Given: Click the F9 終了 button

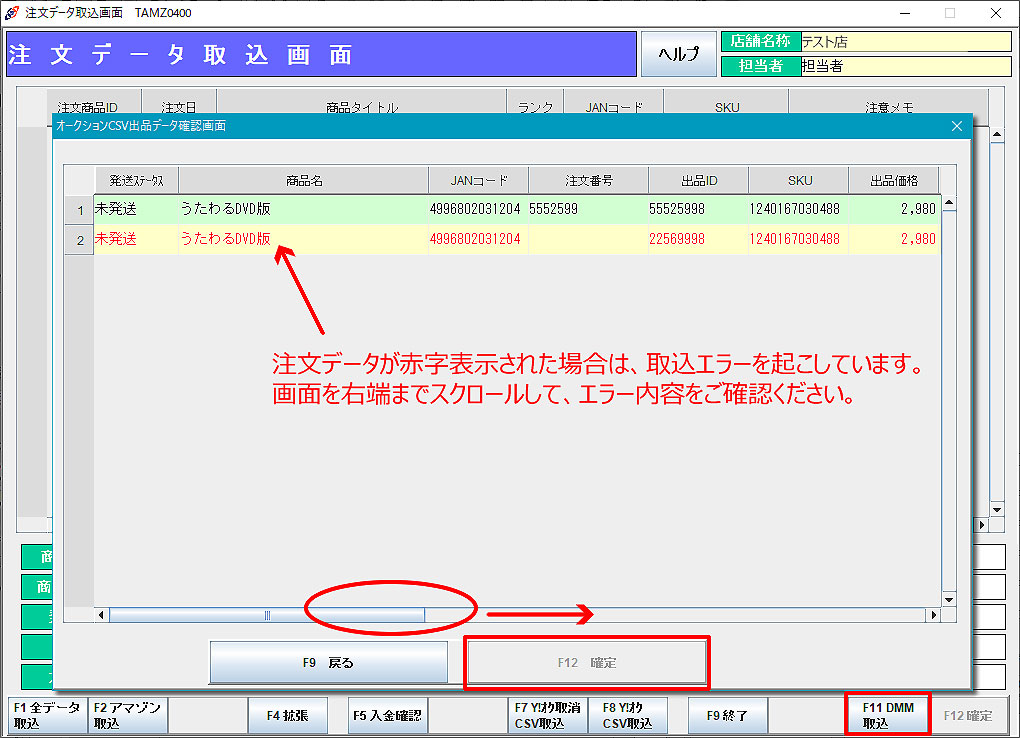Looking at the screenshot, I should click(727, 716).
